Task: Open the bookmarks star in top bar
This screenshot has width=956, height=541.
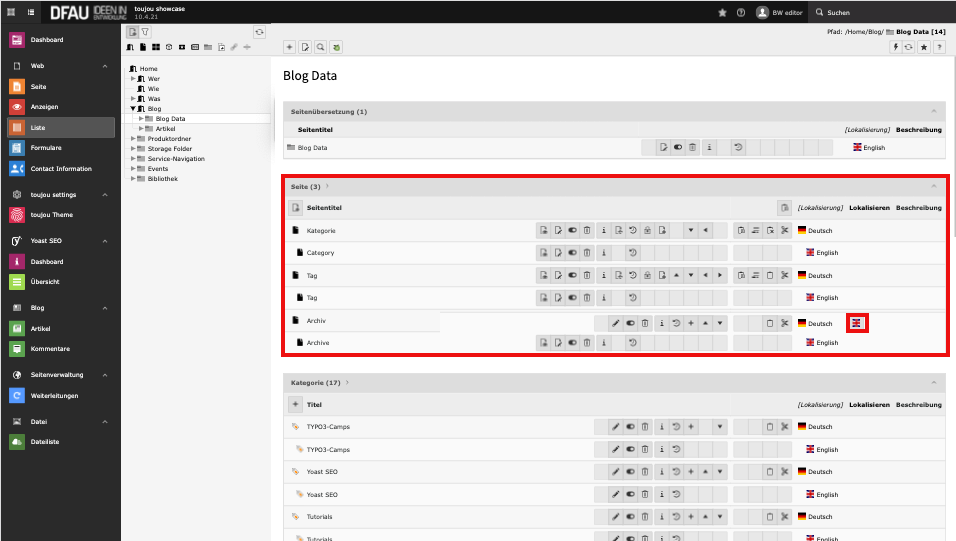Action: (722, 13)
